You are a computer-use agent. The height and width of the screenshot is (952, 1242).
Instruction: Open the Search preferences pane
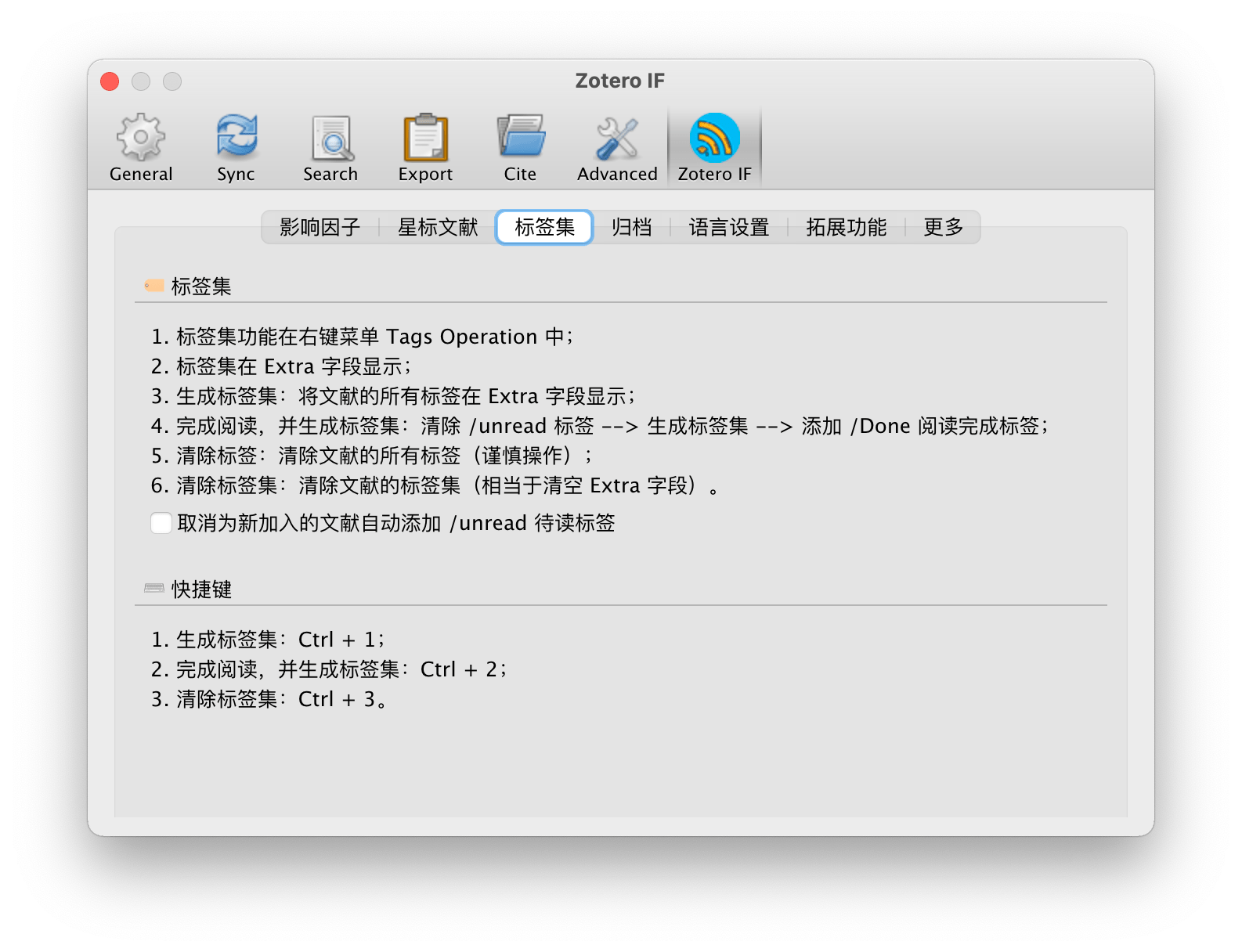(x=330, y=149)
